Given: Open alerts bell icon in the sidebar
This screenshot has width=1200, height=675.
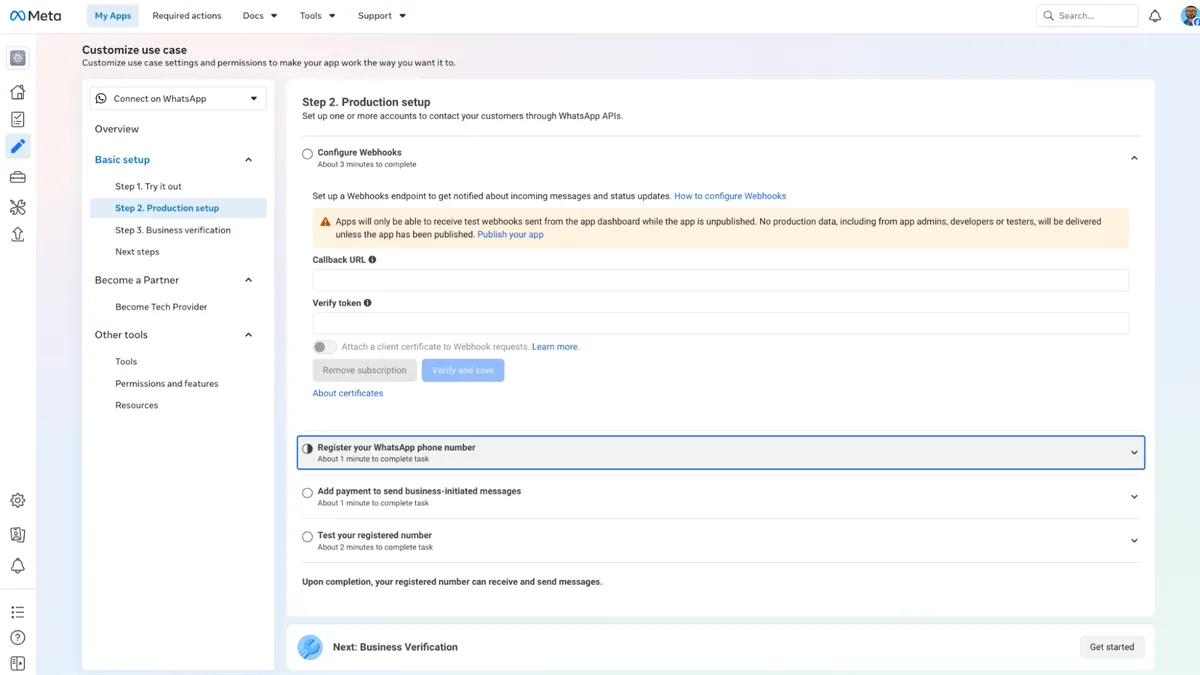Looking at the screenshot, I should tap(18, 566).
